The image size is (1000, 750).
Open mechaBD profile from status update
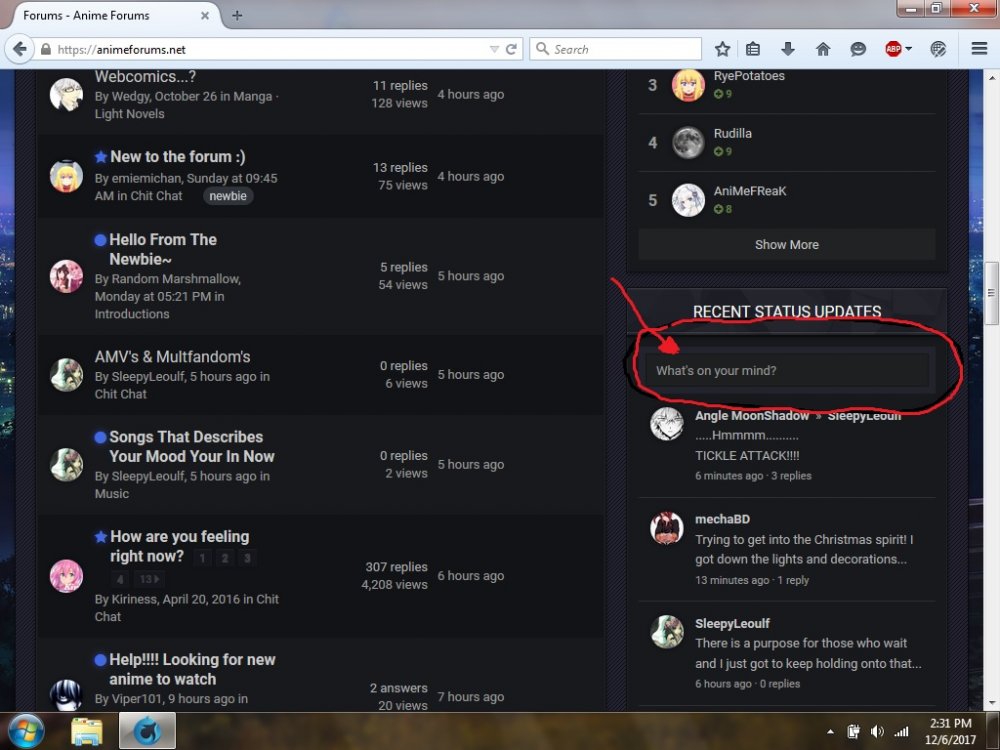[x=722, y=519]
